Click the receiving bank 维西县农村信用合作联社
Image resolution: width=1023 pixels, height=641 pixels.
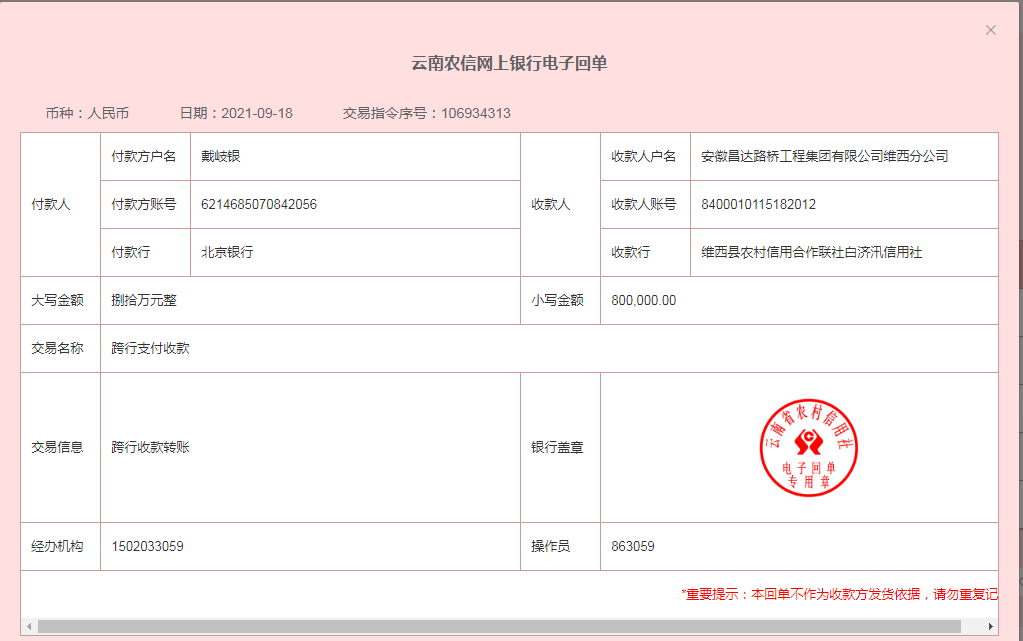(811, 253)
